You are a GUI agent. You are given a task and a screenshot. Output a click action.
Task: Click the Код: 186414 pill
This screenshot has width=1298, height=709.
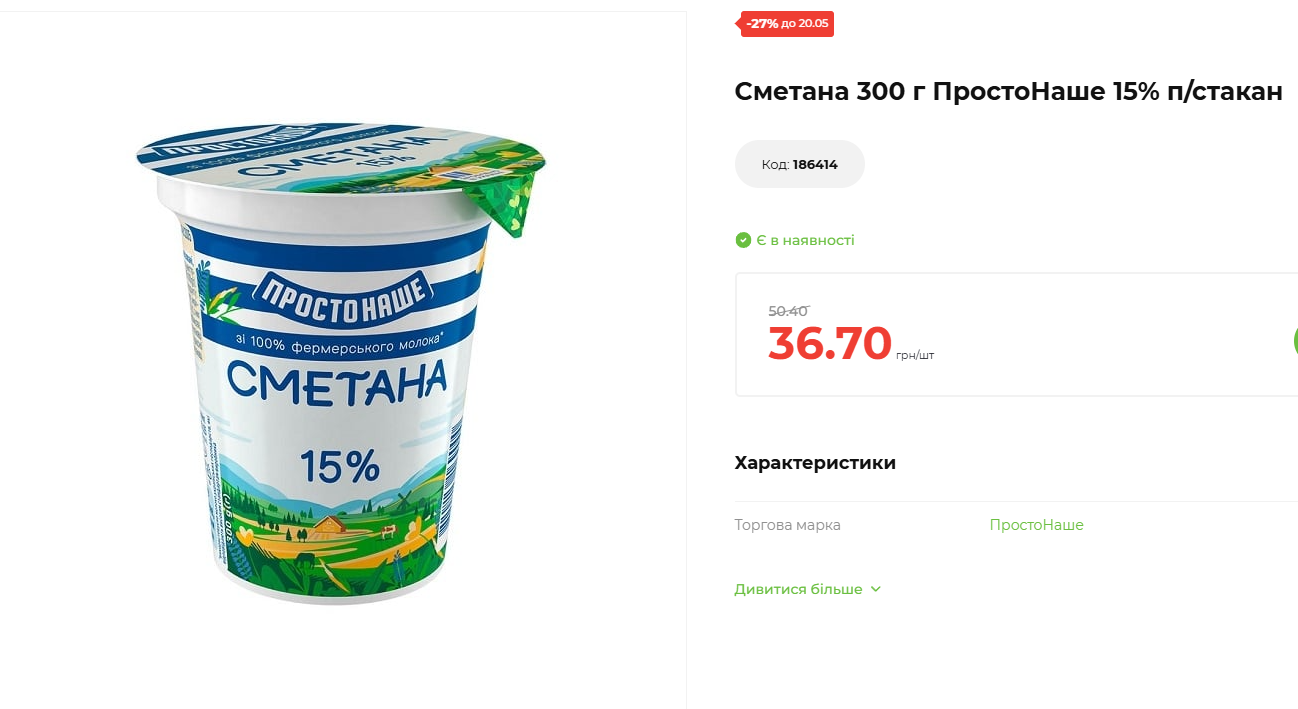799,164
